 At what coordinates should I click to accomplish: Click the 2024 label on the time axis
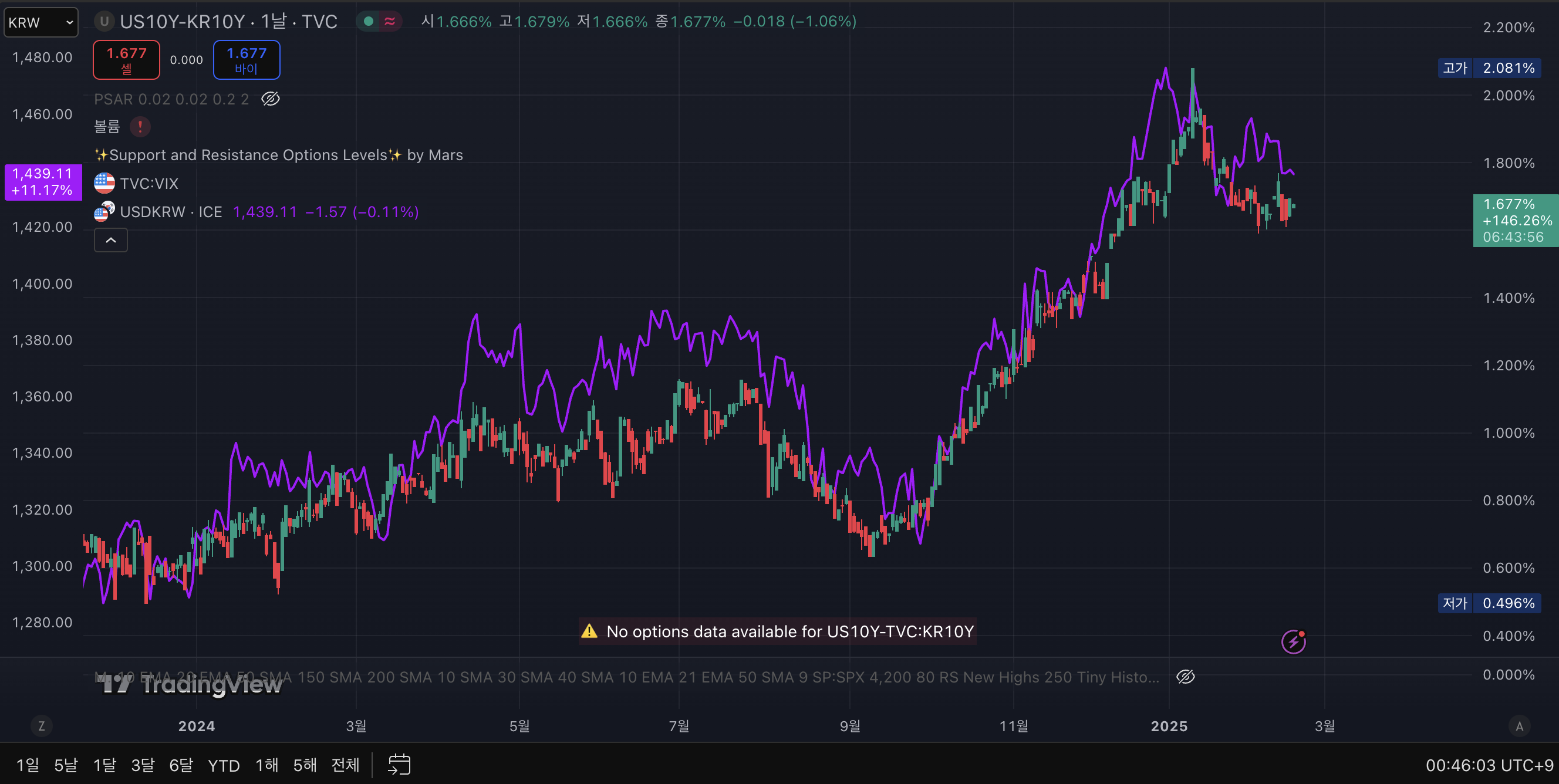(x=197, y=726)
